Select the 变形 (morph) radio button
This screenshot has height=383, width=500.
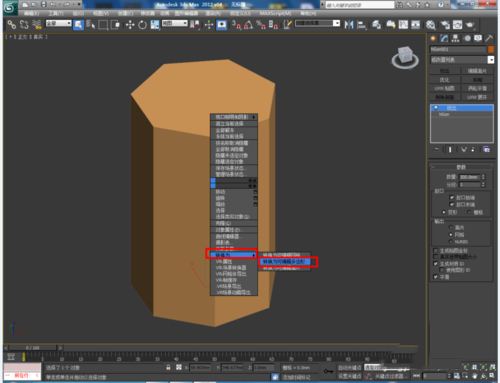pyautogui.click(x=444, y=212)
